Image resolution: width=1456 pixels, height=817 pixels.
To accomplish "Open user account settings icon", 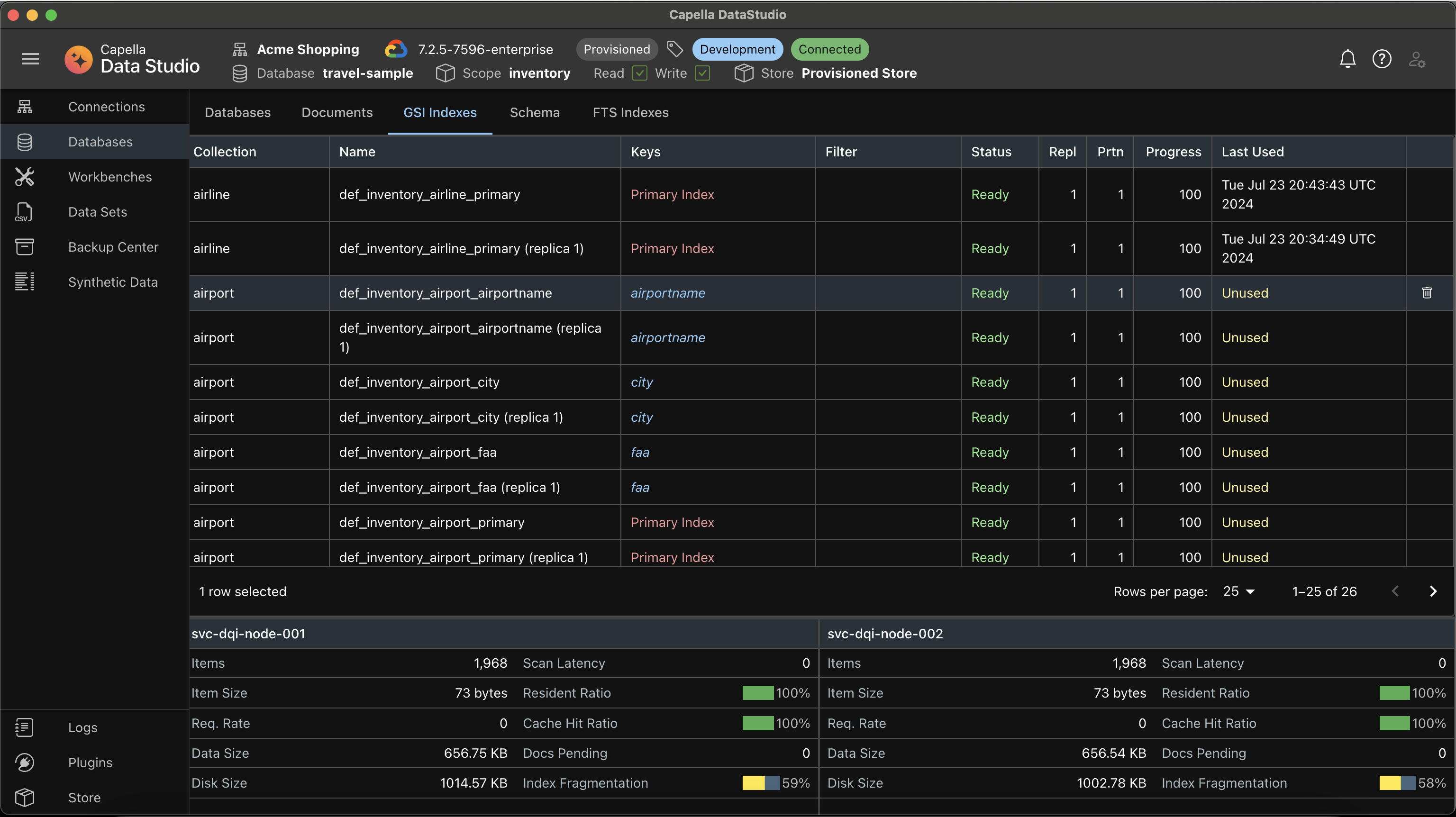I will pos(1417,59).
